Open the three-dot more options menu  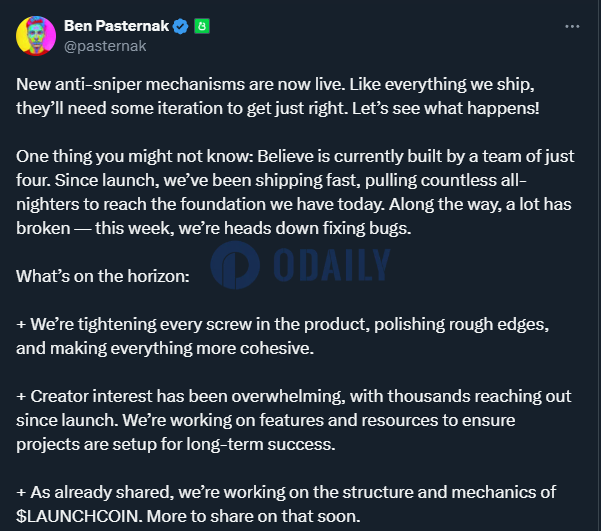[x=572, y=26]
